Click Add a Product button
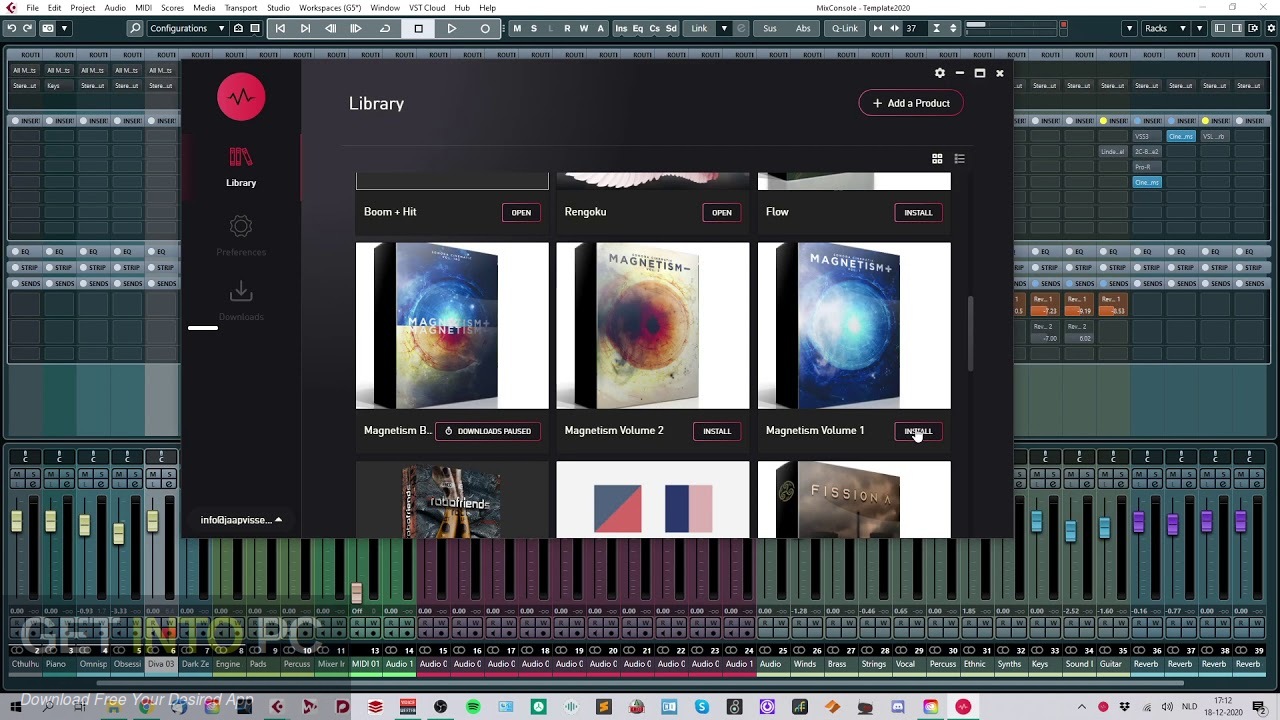This screenshot has width=1280, height=720. [911, 103]
